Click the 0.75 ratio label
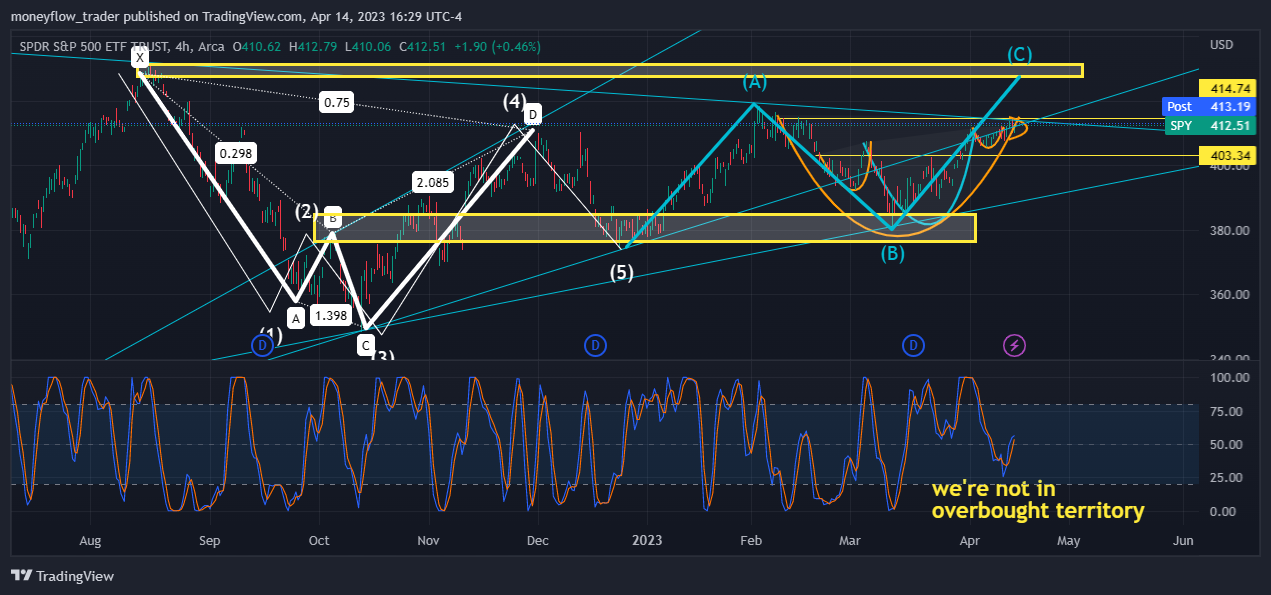1271x595 pixels. 336,102
